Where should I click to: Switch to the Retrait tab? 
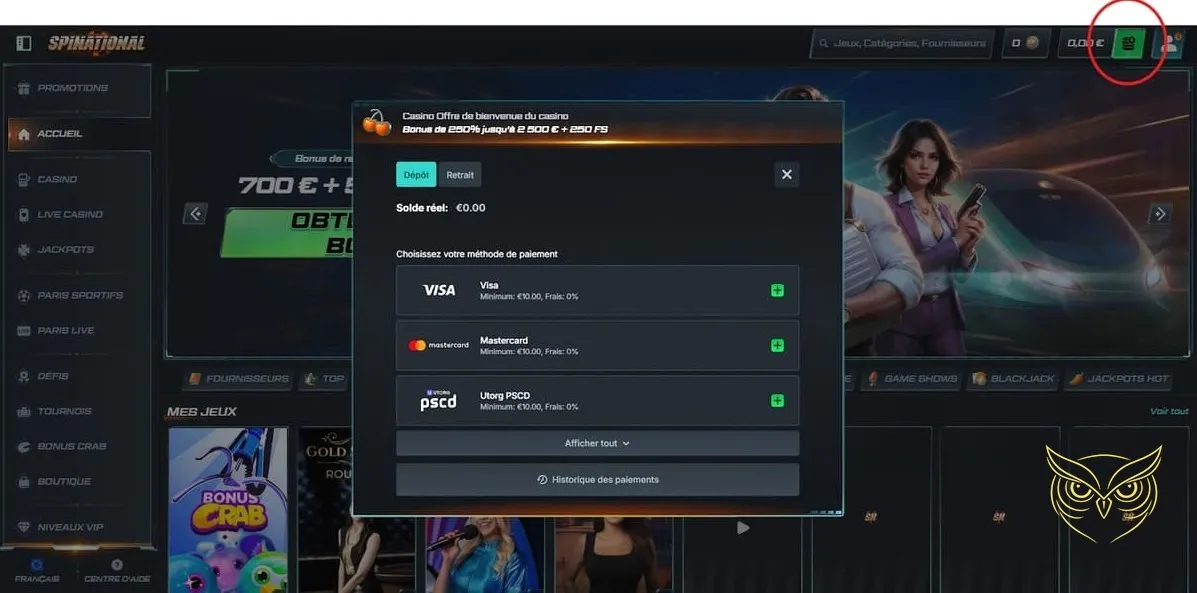pyautogui.click(x=459, y=174)
